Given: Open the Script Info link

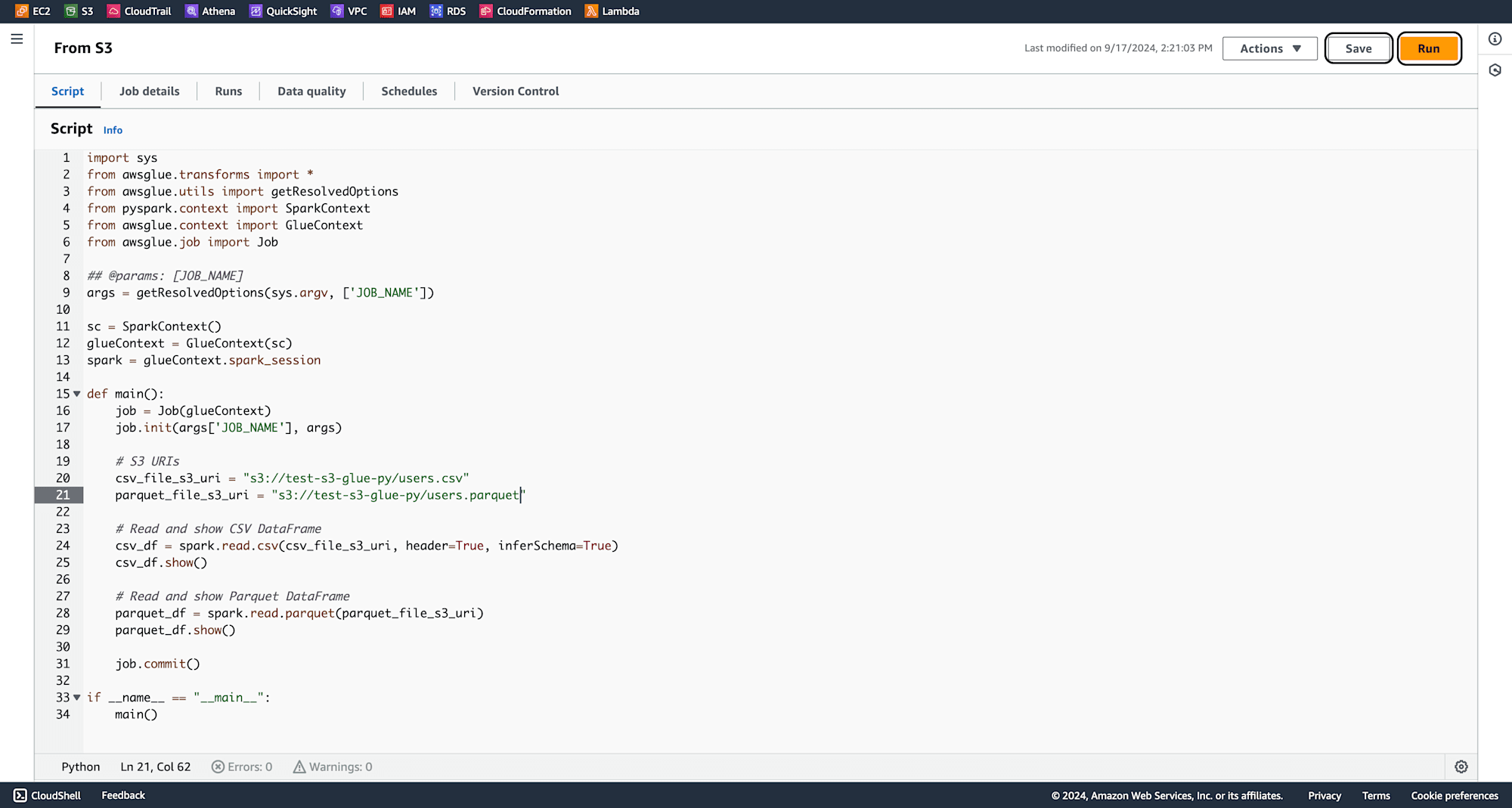Looking at the screenshot, I should point(113,130).
